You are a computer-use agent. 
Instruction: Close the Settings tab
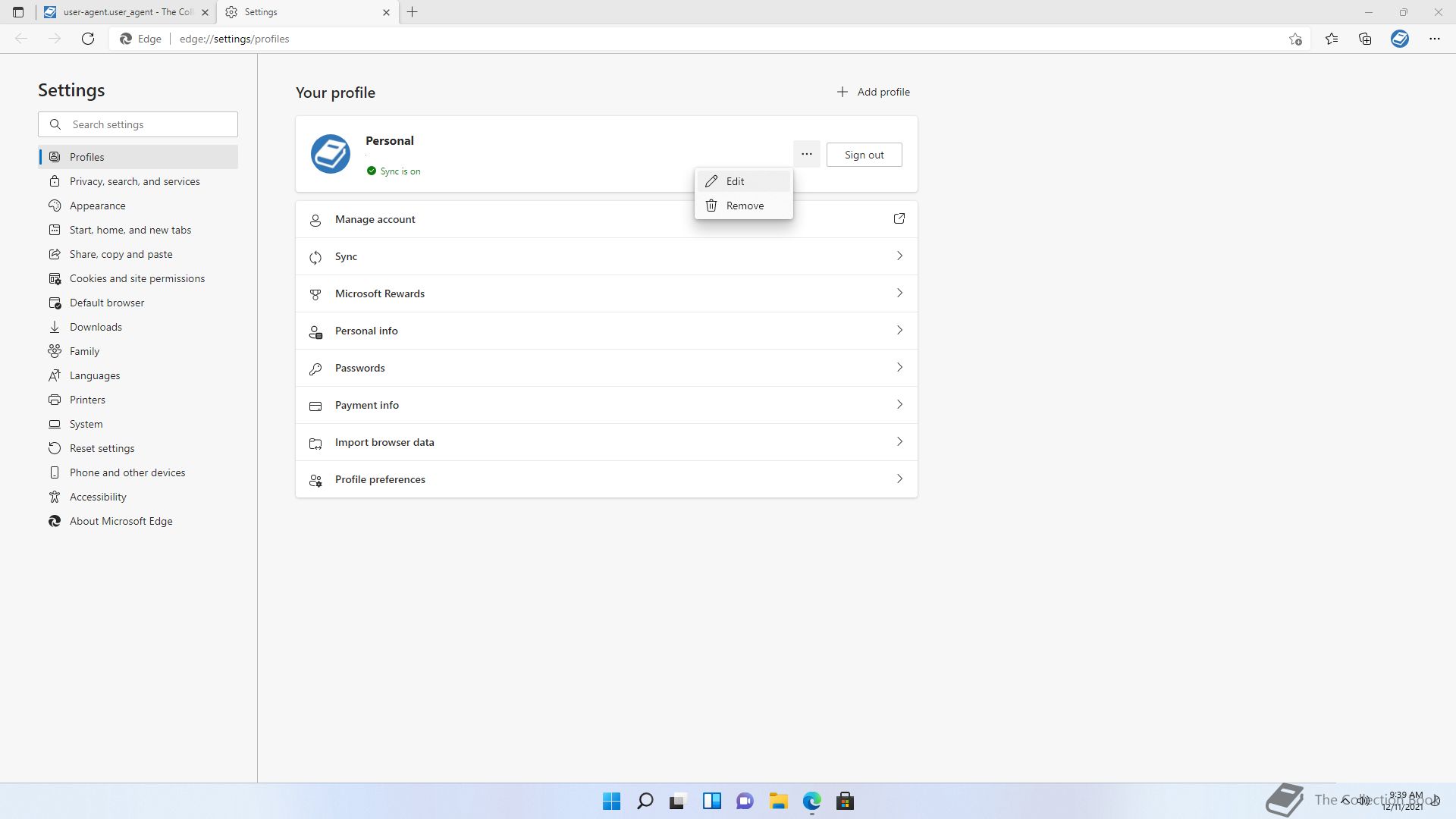click(386, 12)
